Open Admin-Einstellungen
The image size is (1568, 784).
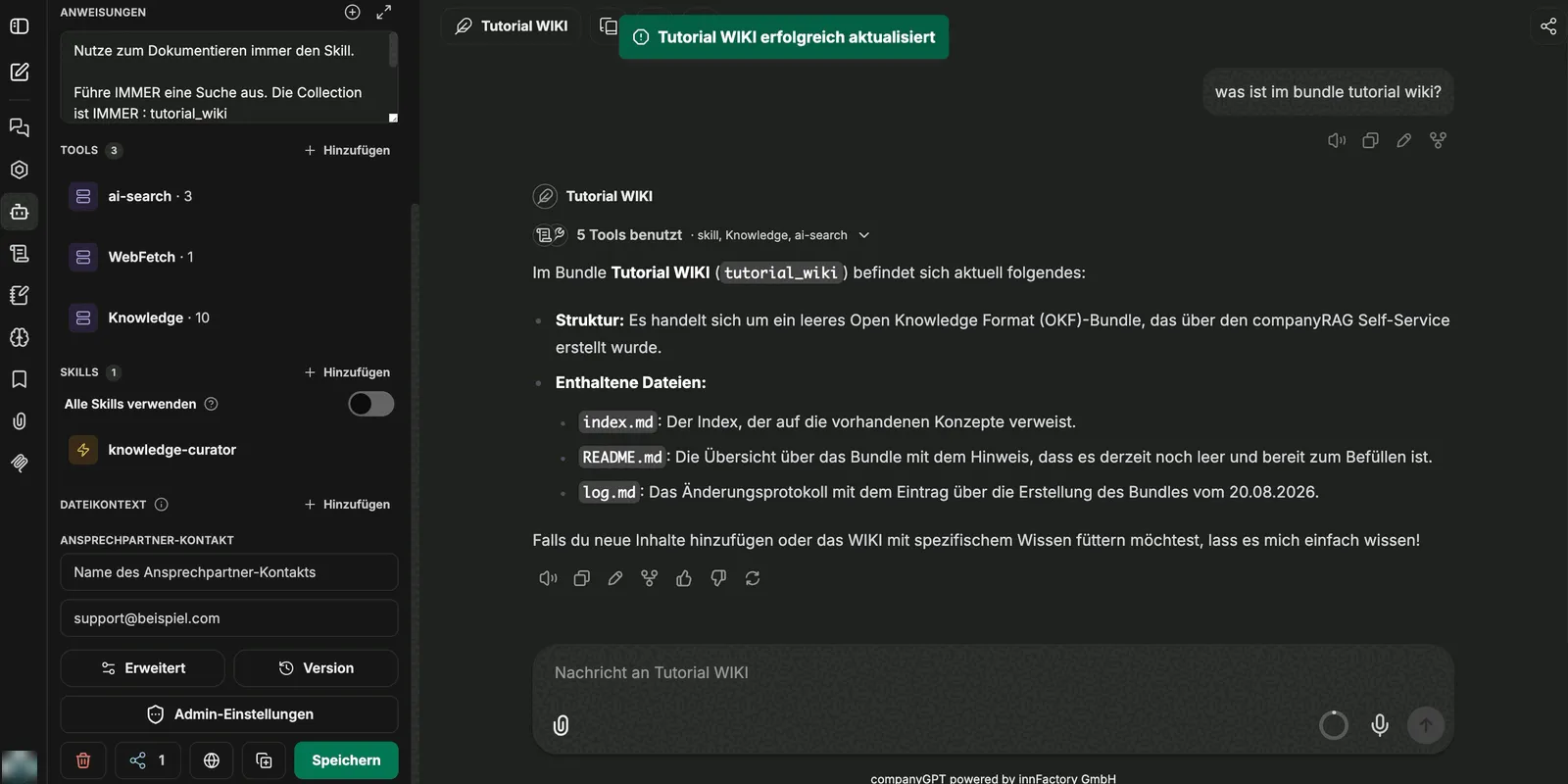(229, 714)
